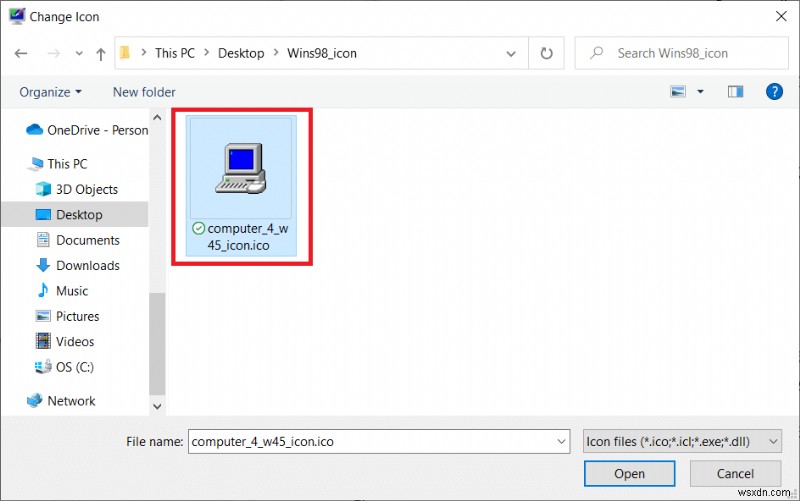This screenshot has width=800, height=501.
Task: Open the address bar history dropdown
Action: (x=511, y=54)
